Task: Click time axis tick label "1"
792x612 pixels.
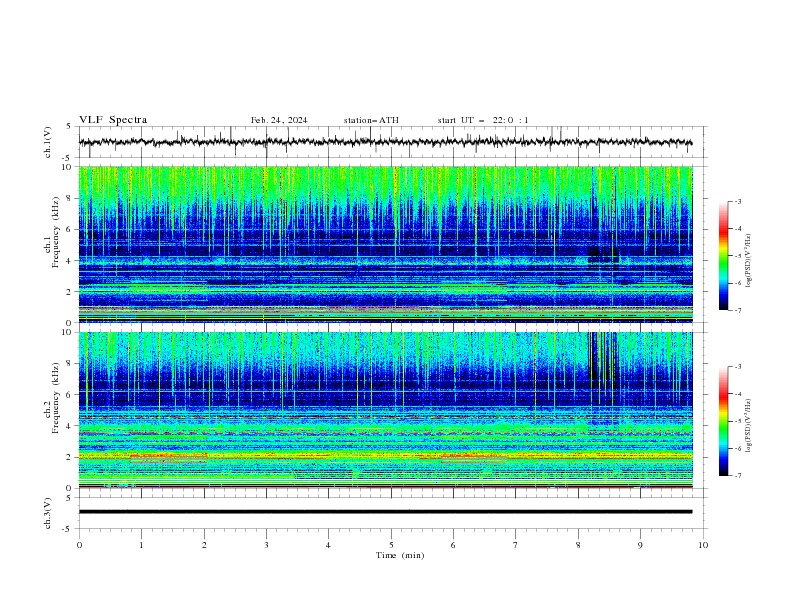Action: pyautogui.click(x=142, y=545)
